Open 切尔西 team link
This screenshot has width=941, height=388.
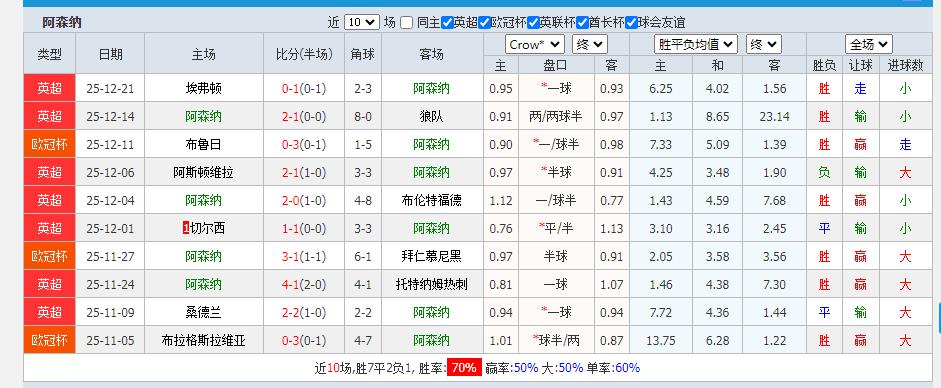[208, 228]
